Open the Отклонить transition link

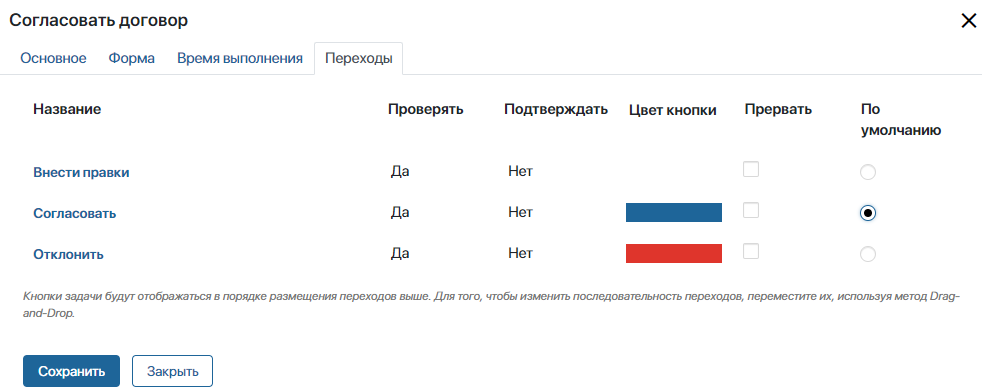[x=68, y=254]
